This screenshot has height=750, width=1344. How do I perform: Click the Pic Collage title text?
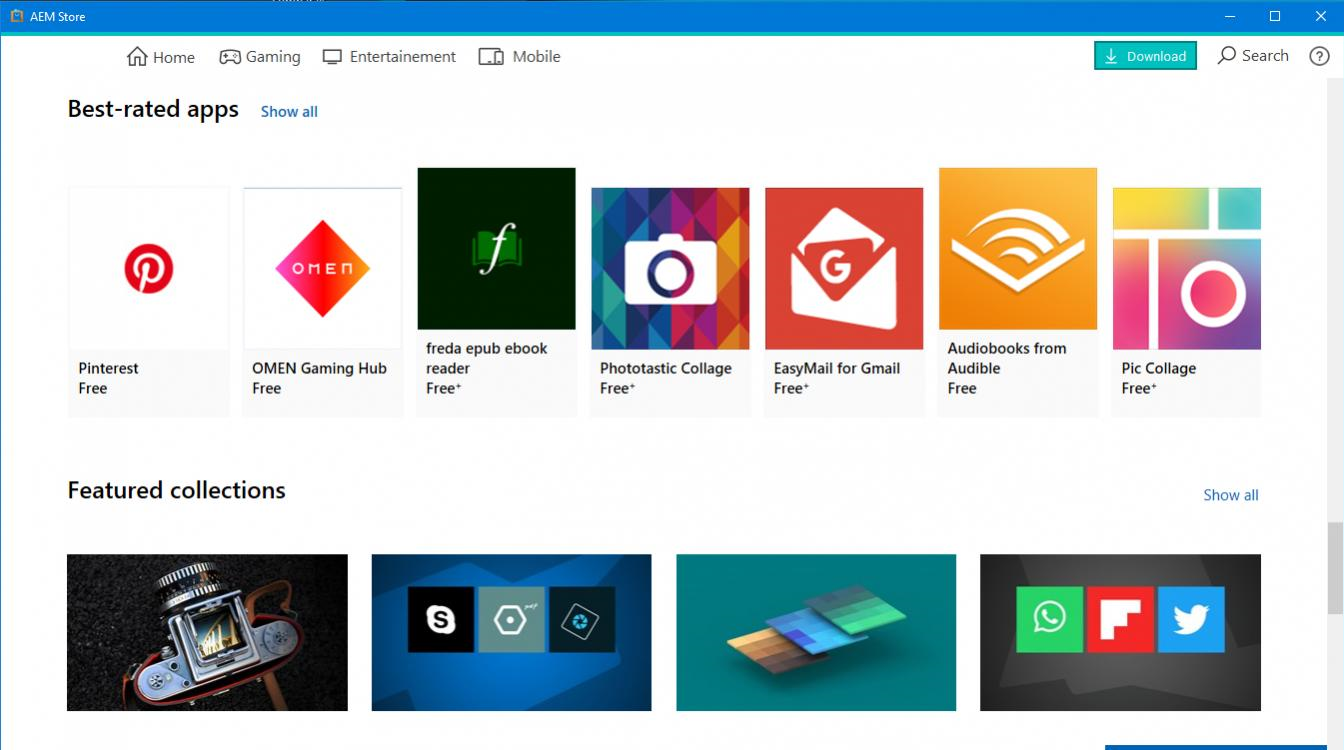click(x=1159, y=368)
